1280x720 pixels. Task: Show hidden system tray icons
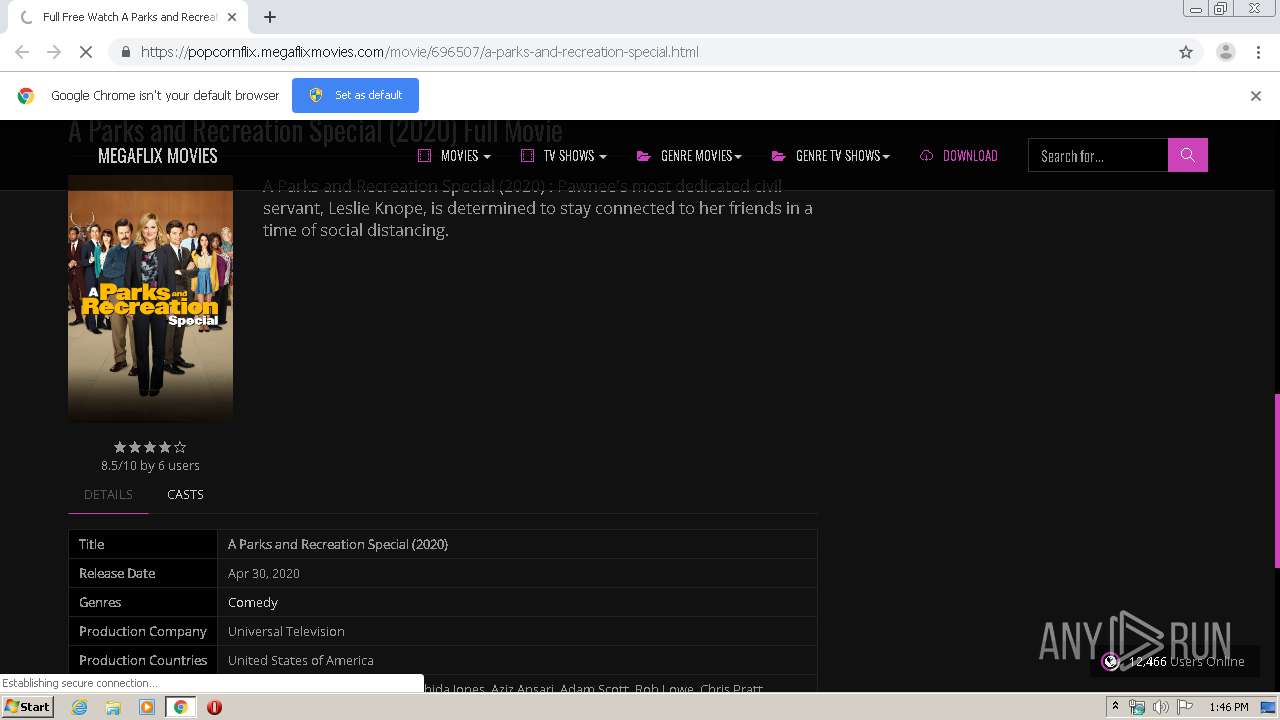(x=1114, y=707)
